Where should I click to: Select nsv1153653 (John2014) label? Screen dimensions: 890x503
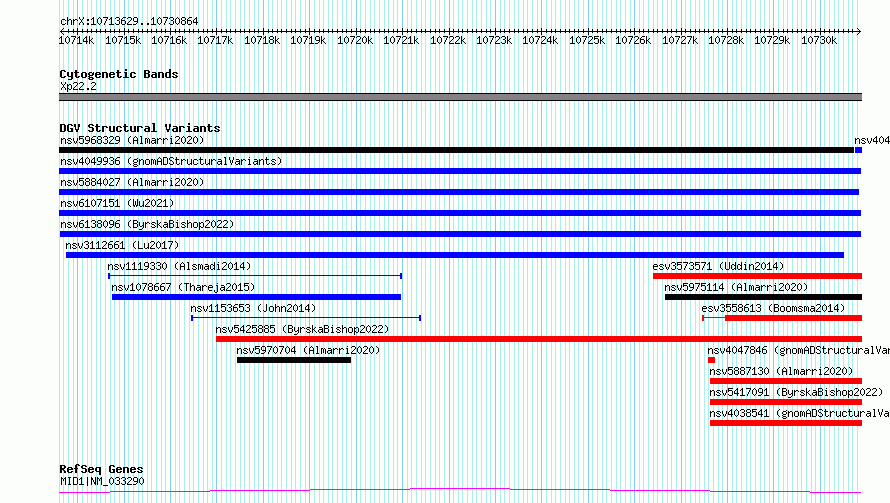(x=253, y=308)
